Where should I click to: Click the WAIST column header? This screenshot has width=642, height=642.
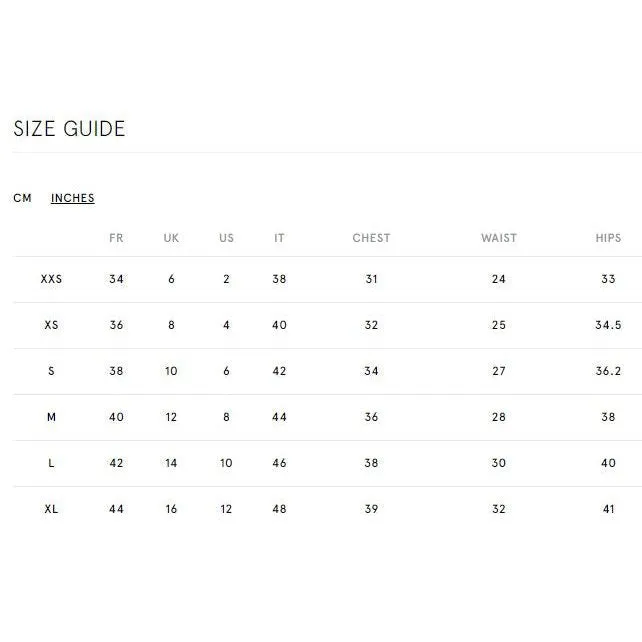pyautogui.click(x=499, y=238)
